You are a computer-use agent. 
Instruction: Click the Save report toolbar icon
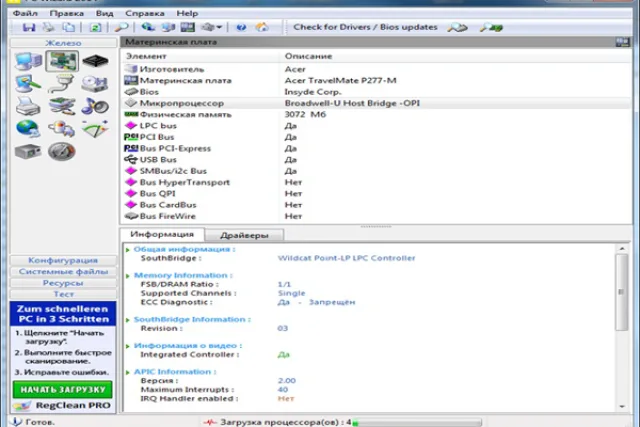[x=29, y=27]
